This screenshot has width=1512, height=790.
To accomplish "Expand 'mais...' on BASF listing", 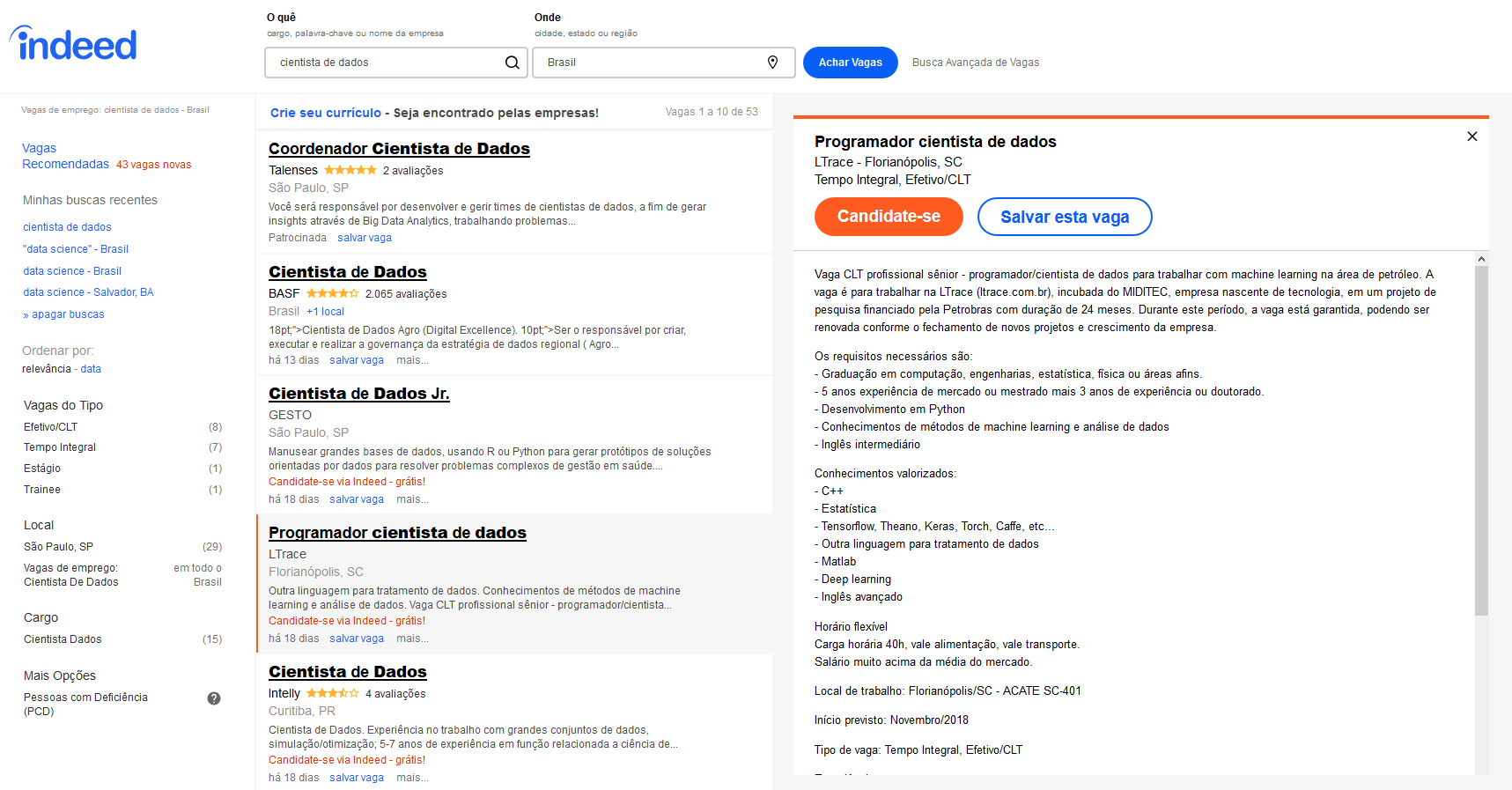I will tap(412, 360).
